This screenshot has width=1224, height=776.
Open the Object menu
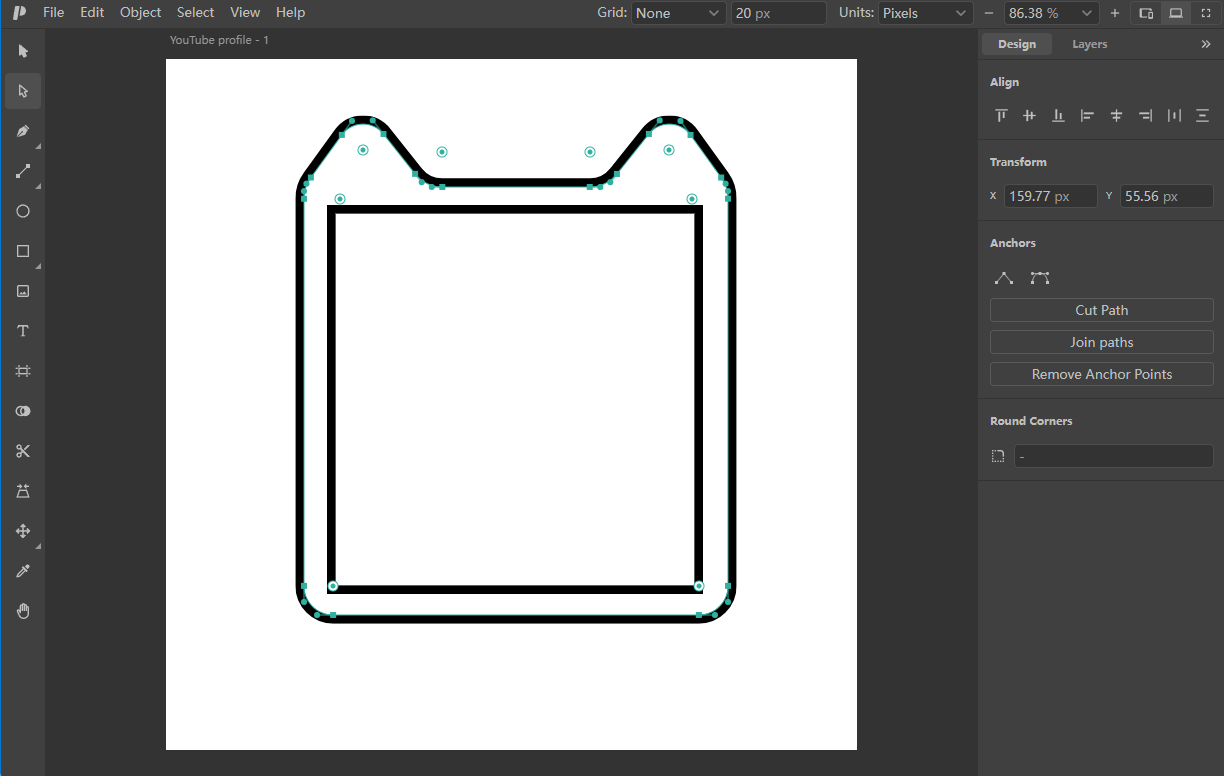pos(140,12)
